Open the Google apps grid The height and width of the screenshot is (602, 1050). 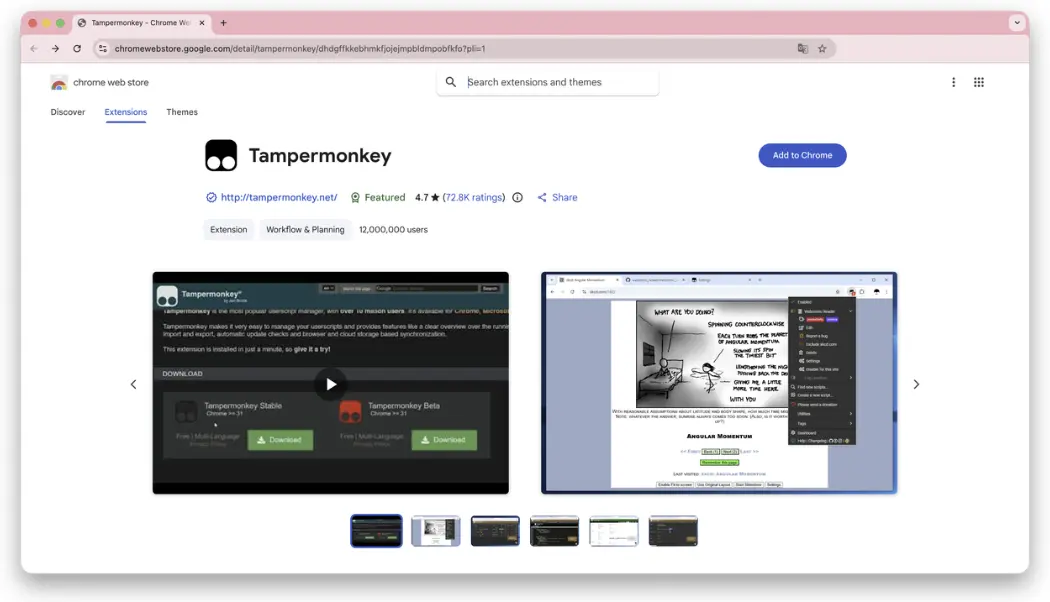point(978,82)
